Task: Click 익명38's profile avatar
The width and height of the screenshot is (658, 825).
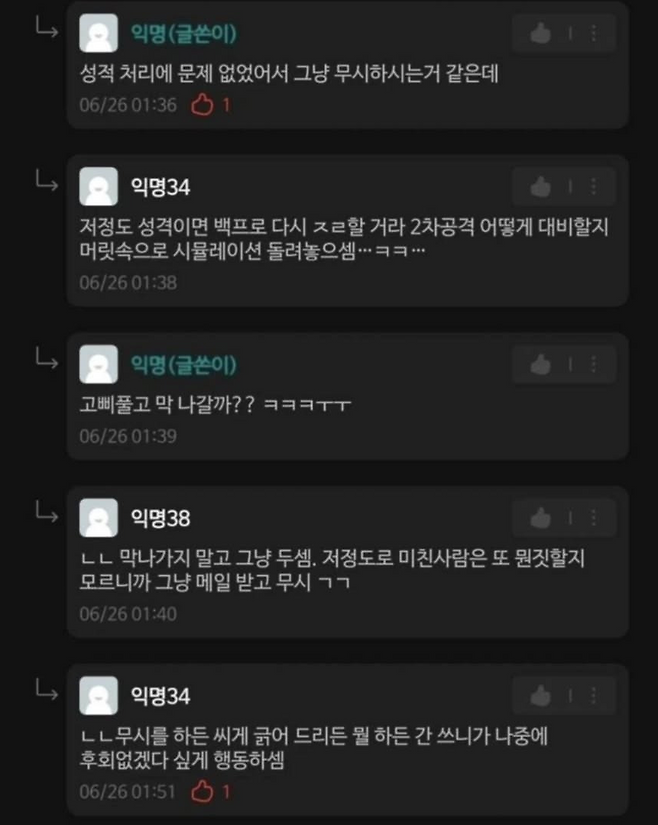Action: pos(98,518)
